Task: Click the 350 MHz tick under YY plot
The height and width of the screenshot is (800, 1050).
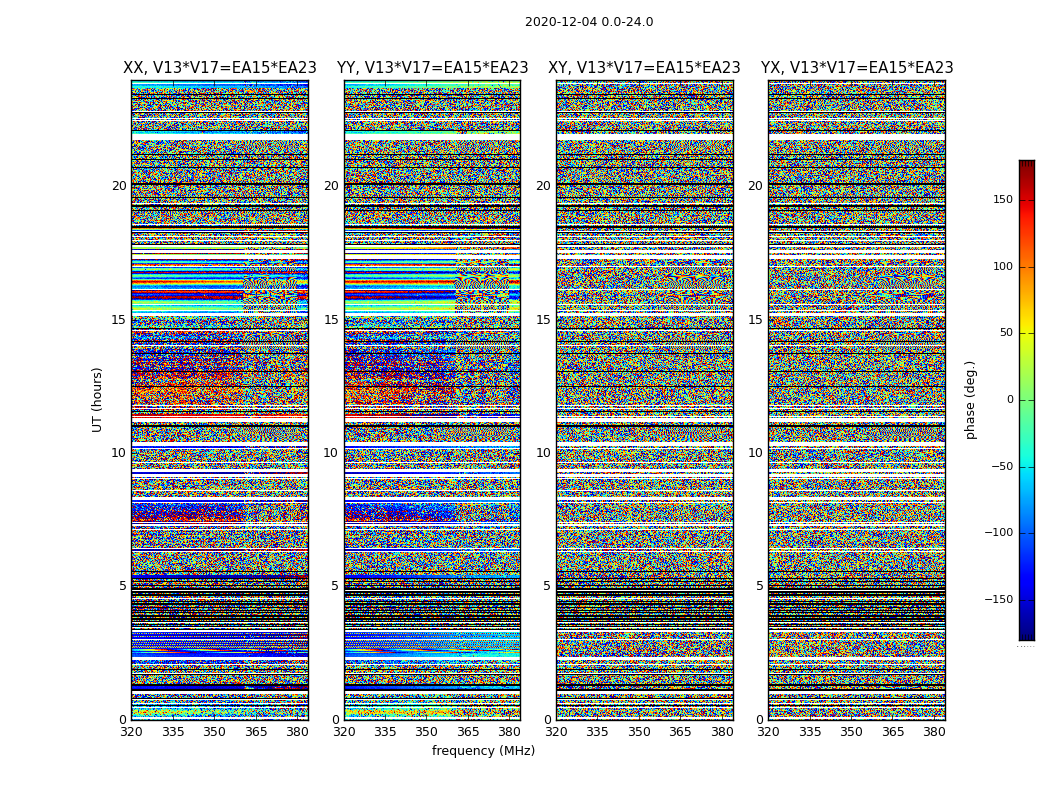Action: click(427, 732)
